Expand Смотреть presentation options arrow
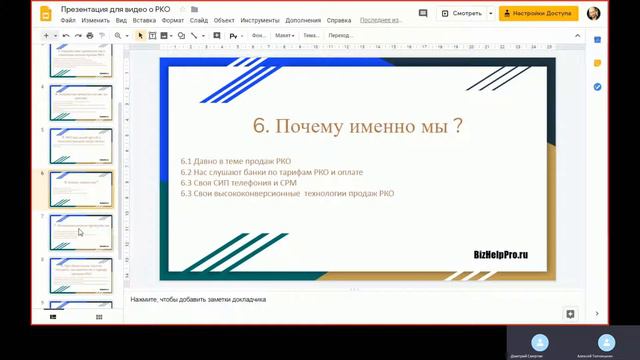The height and width of the screenshot is (360, 640). (x=491, y=13)
